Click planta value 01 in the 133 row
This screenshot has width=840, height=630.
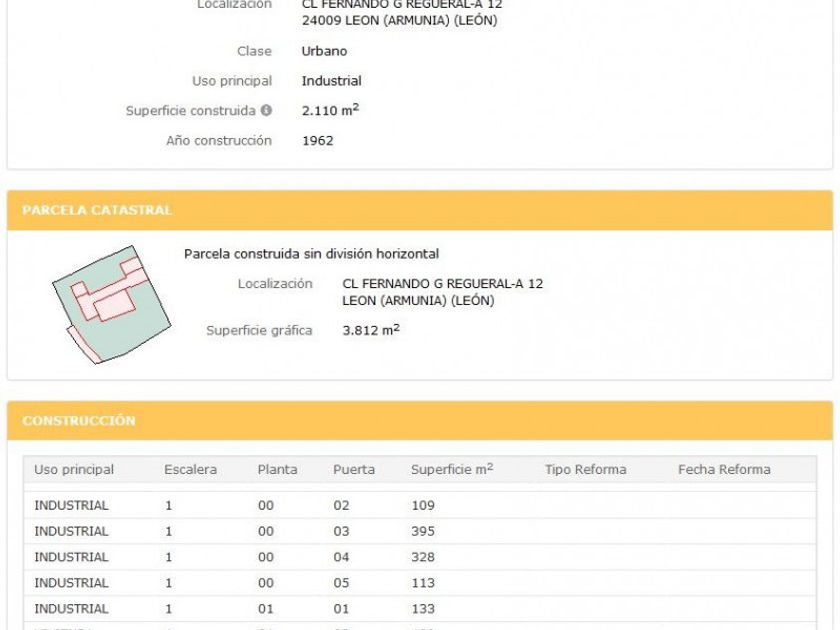[266, 609]
